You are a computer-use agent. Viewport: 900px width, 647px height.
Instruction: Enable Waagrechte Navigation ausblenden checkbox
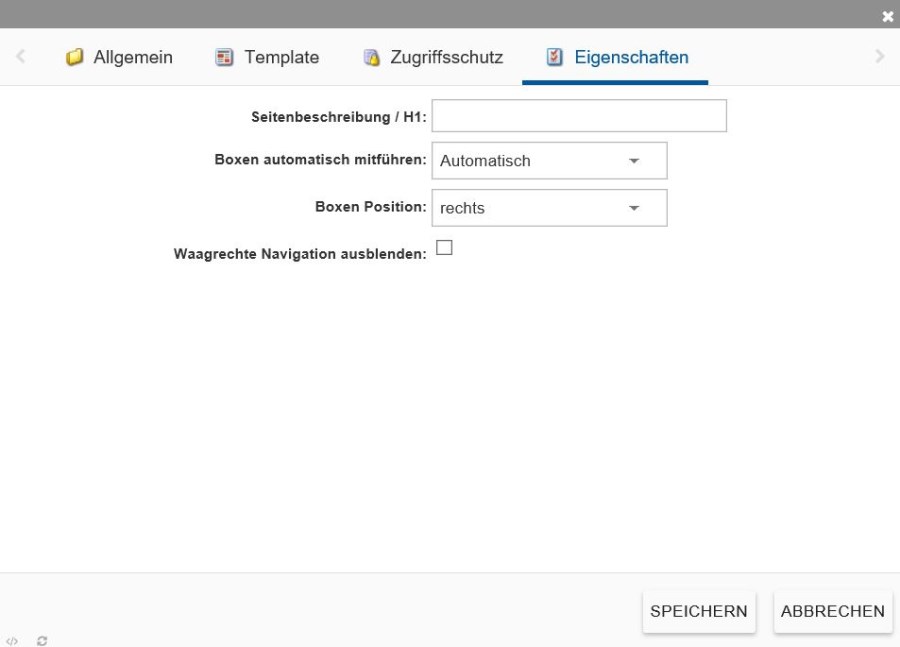(x=444, y=248)
